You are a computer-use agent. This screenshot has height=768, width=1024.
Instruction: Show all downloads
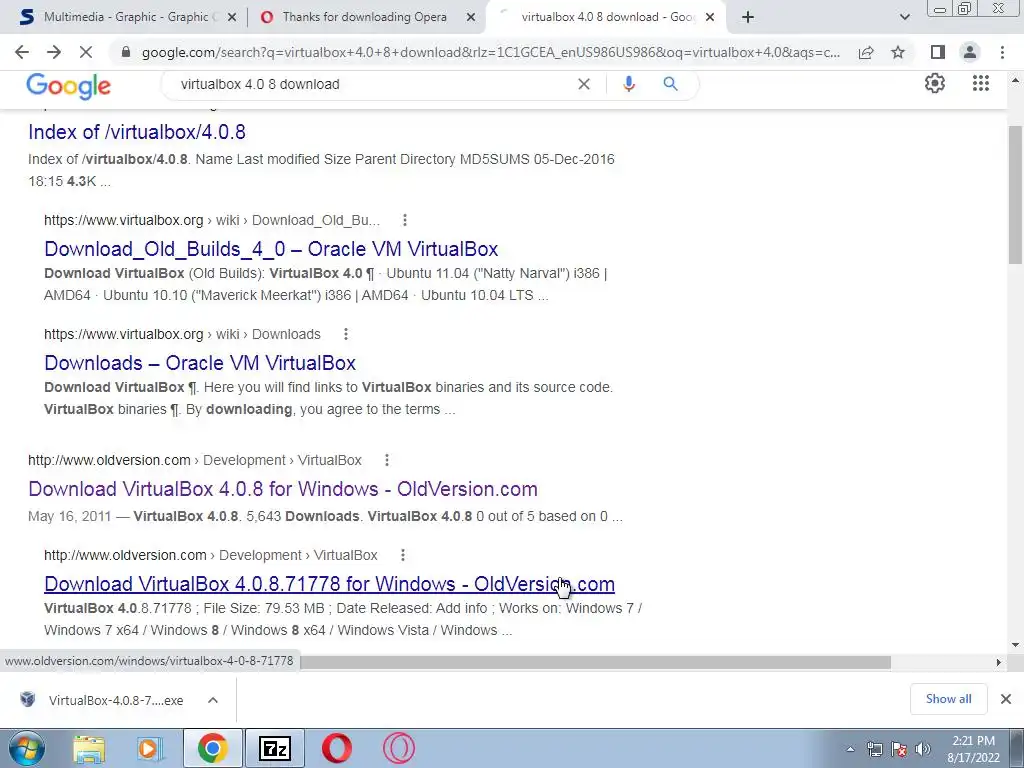coord(948,699)
